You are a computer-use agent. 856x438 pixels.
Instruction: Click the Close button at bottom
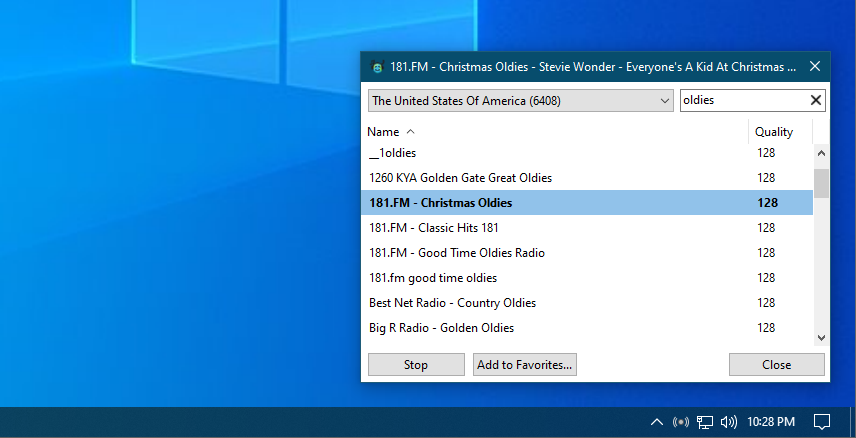pyautogui.click(x=776, y=365)
